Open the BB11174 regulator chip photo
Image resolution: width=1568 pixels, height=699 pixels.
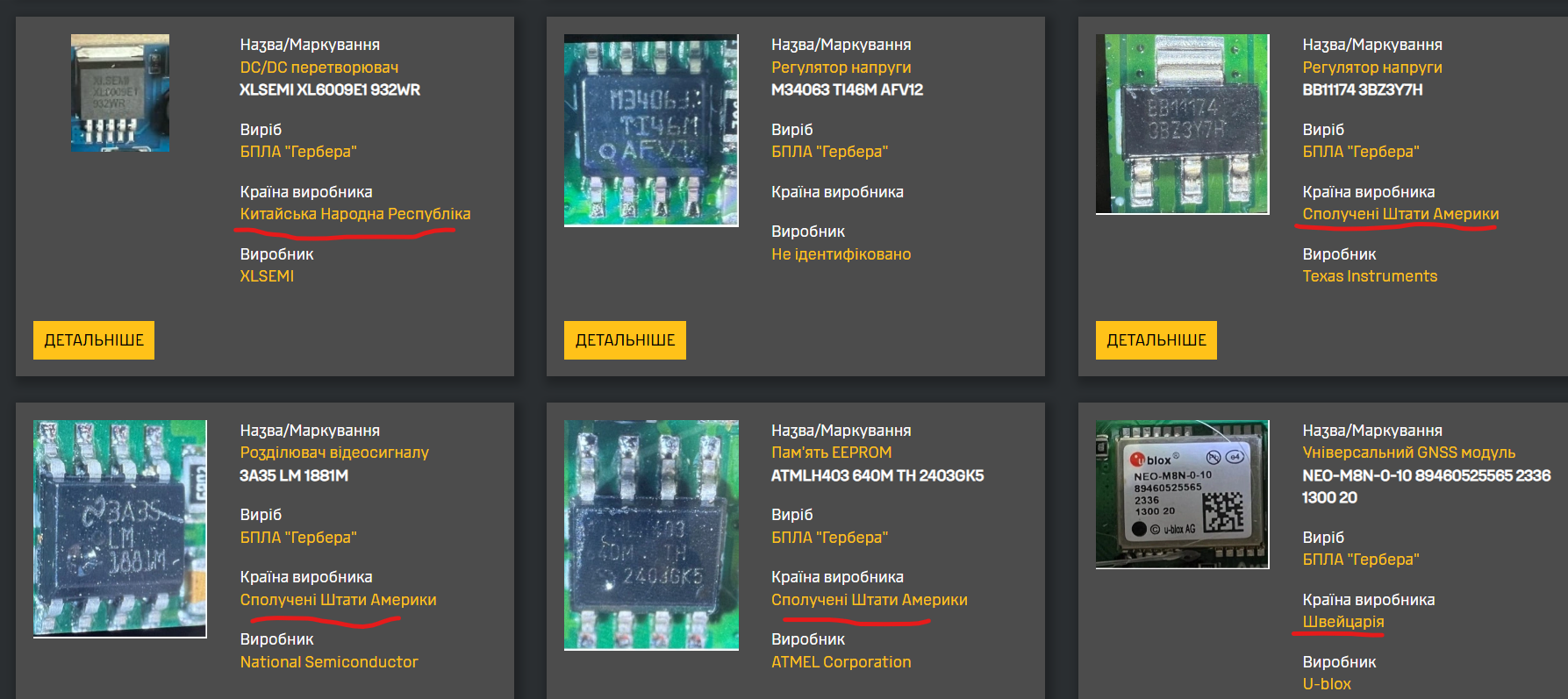[1182, 125]
